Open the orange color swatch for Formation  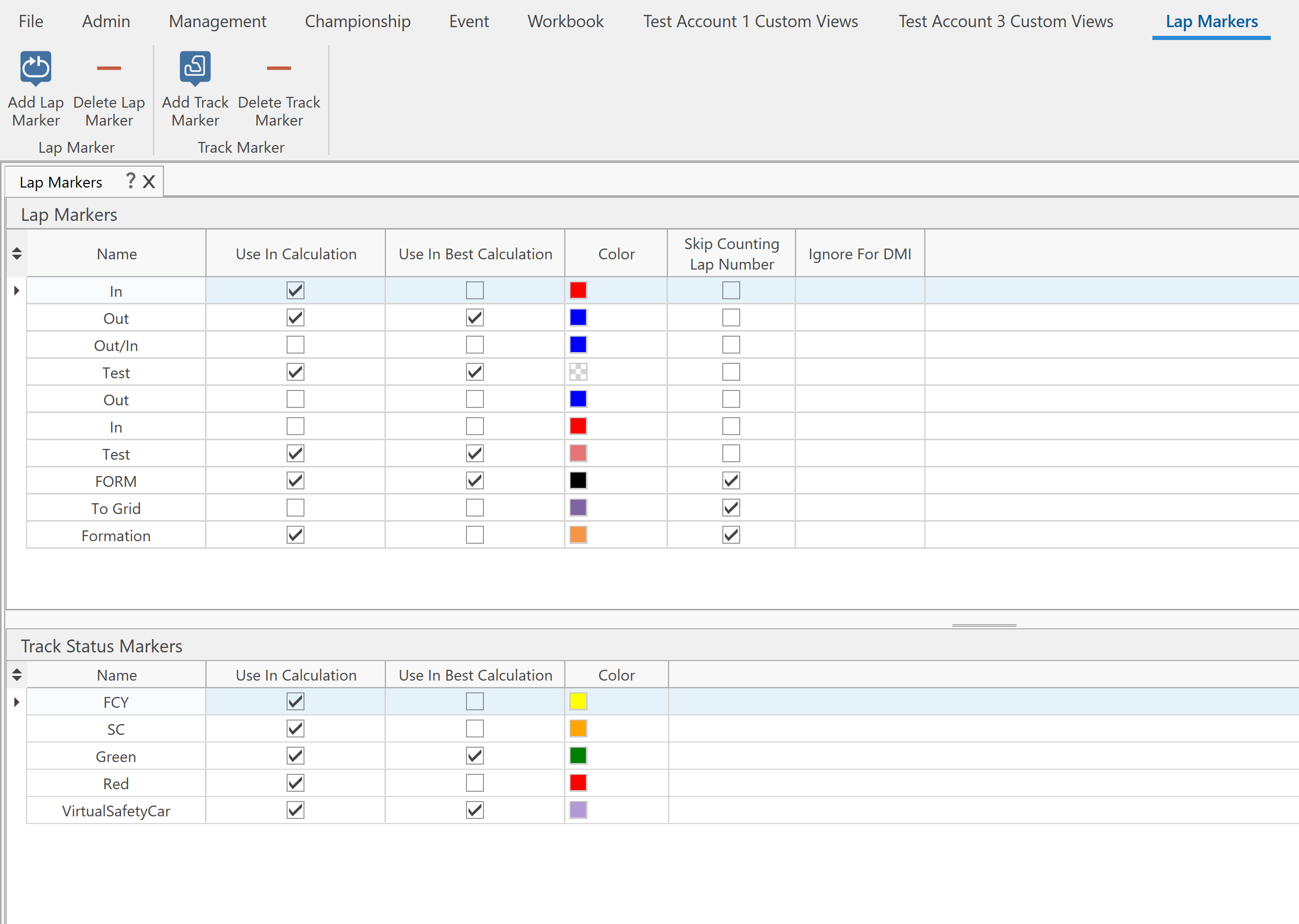pos(578,536)
